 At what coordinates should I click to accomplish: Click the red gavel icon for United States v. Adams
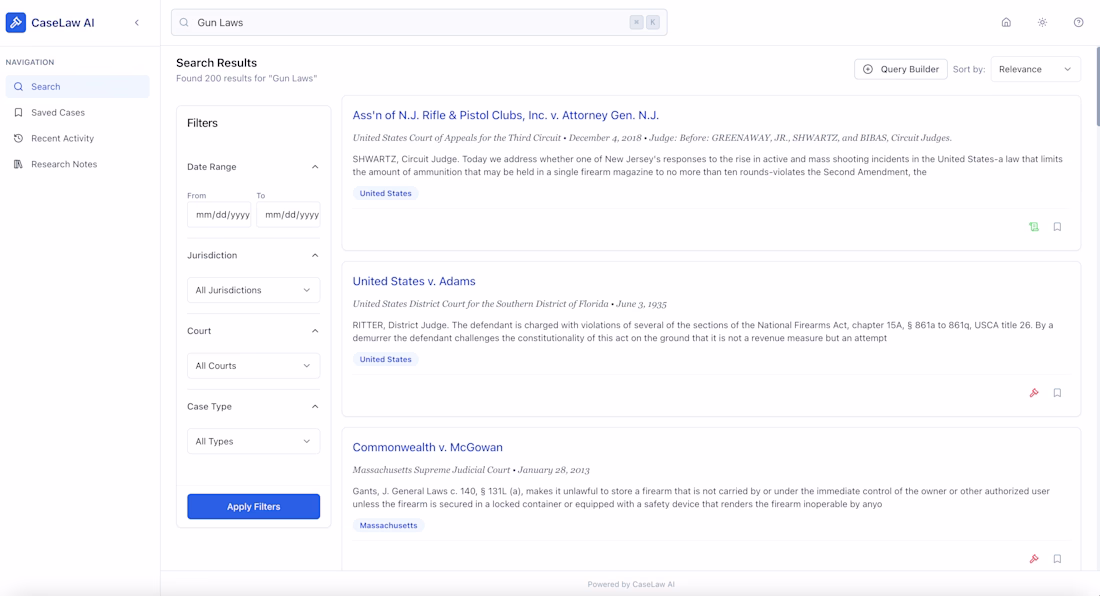click(x=1034, y=393)
